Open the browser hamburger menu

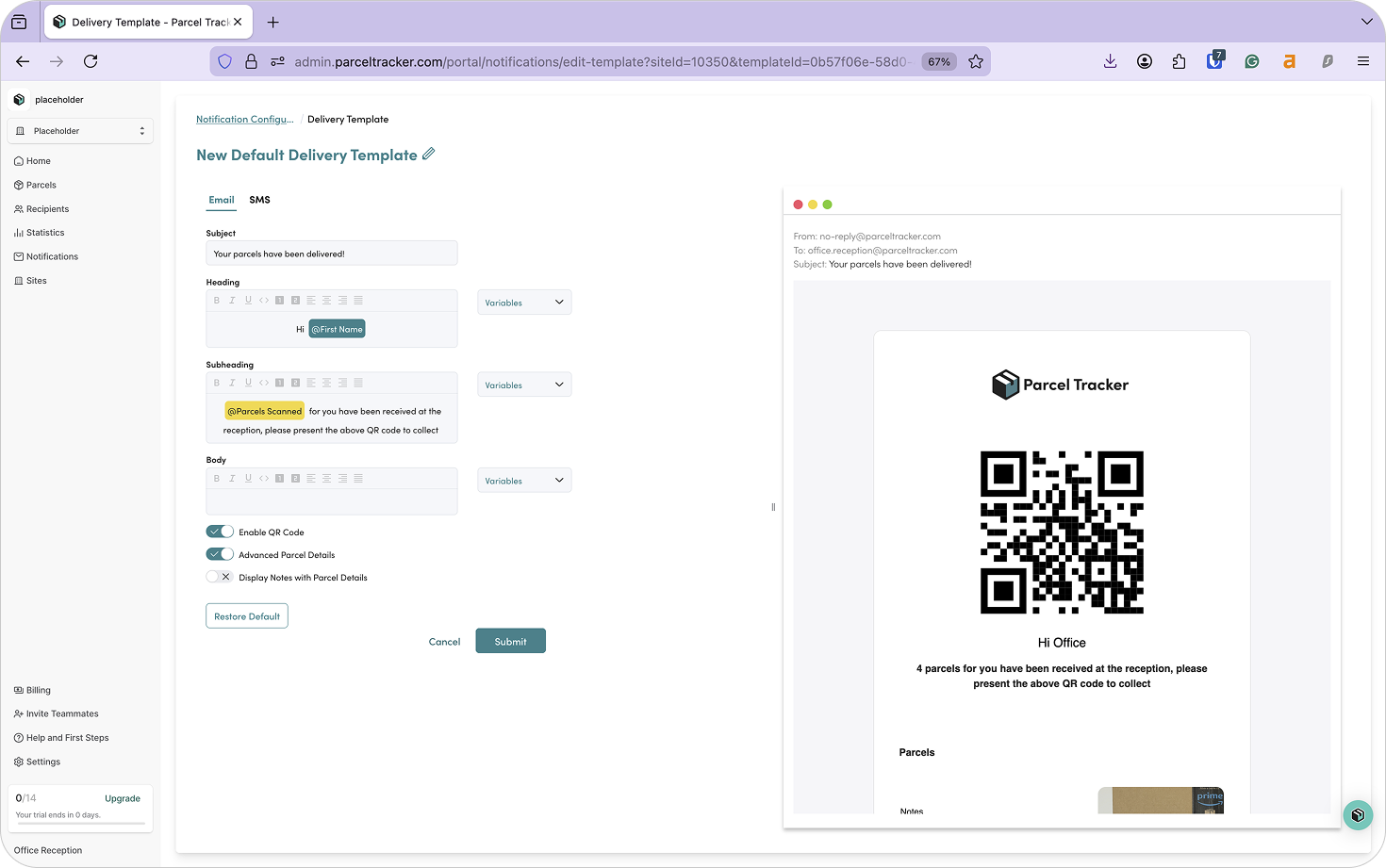click(1363, 61)
